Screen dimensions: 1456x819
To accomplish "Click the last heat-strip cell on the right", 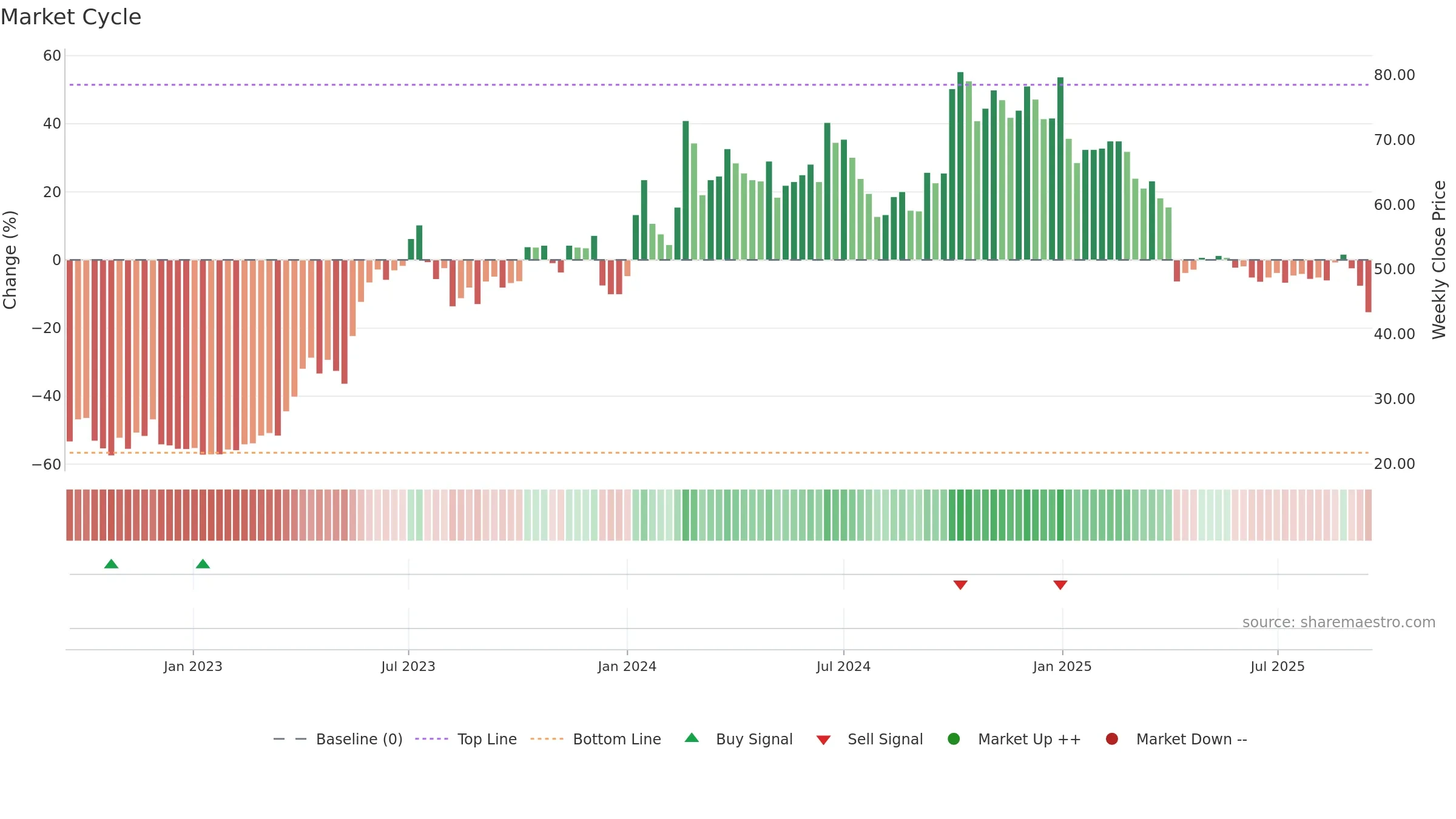I will [x=1369, y=515].
